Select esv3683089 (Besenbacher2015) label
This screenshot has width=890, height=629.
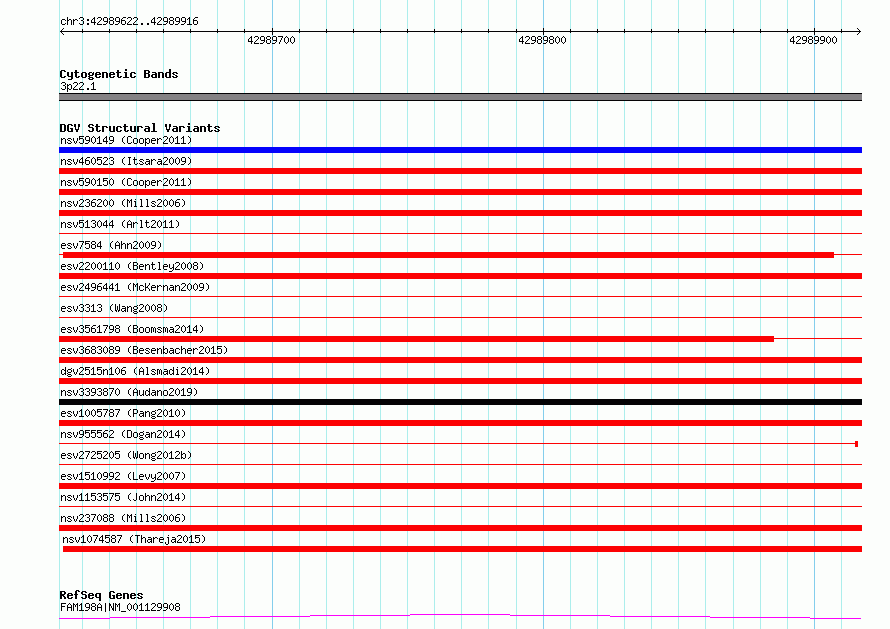pyautogui.click(x=144, y=350)
